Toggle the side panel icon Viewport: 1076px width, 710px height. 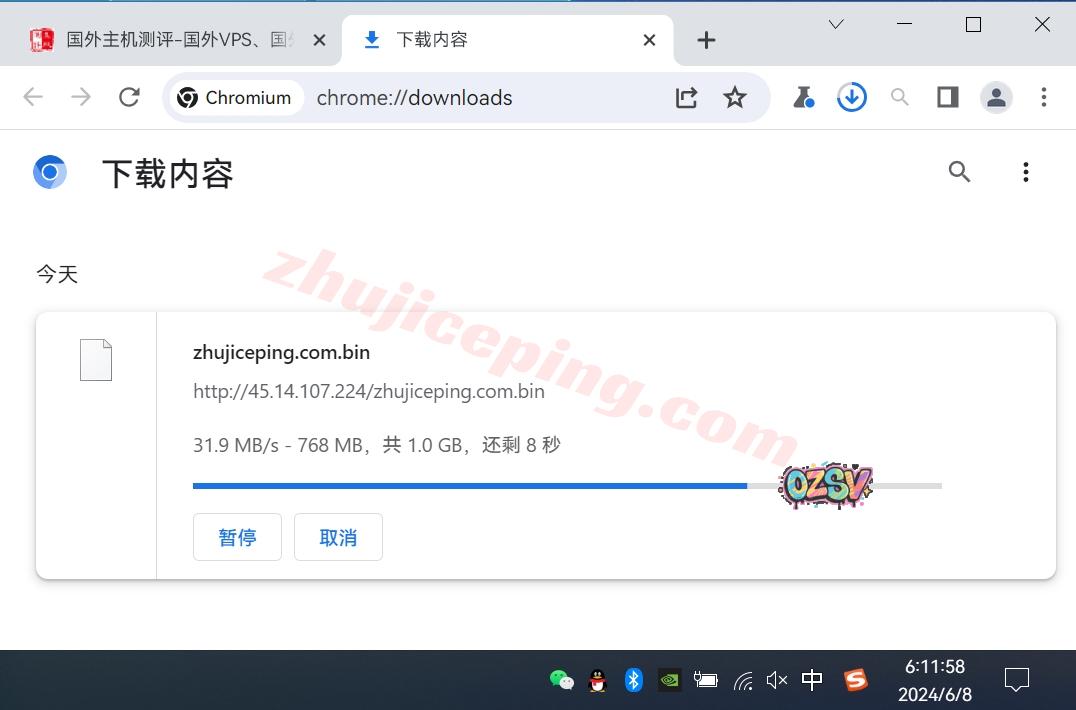coord(947,97)
